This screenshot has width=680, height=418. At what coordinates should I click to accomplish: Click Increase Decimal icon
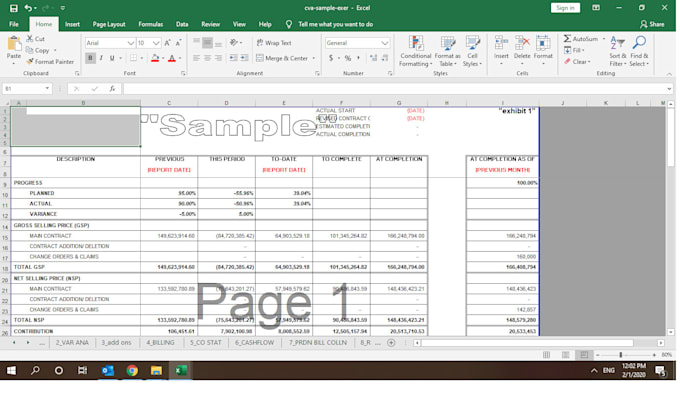click(373, 58)
